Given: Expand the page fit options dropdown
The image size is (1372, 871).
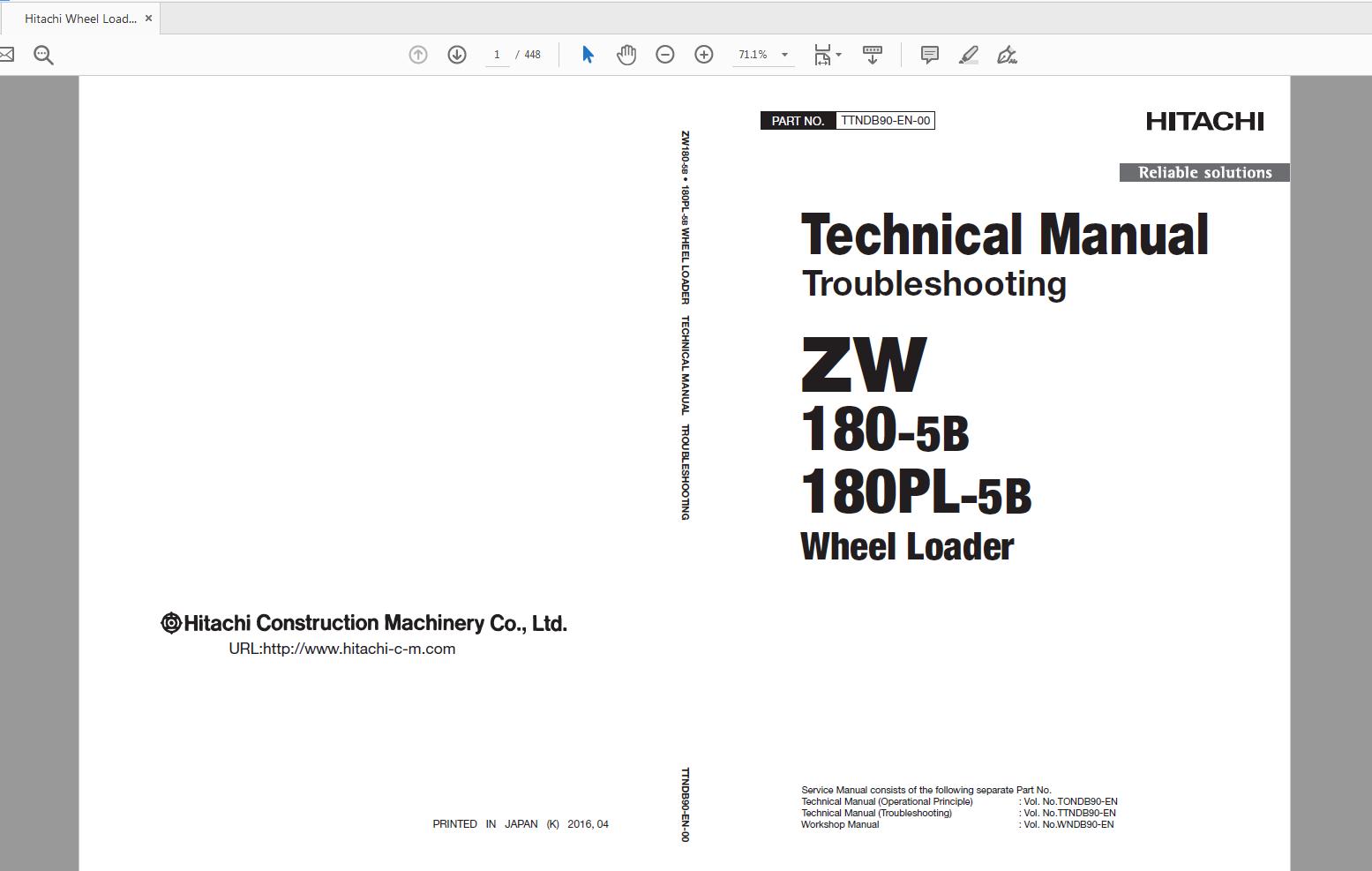Looking at the screenshot, I should click(x=838, y=54).
